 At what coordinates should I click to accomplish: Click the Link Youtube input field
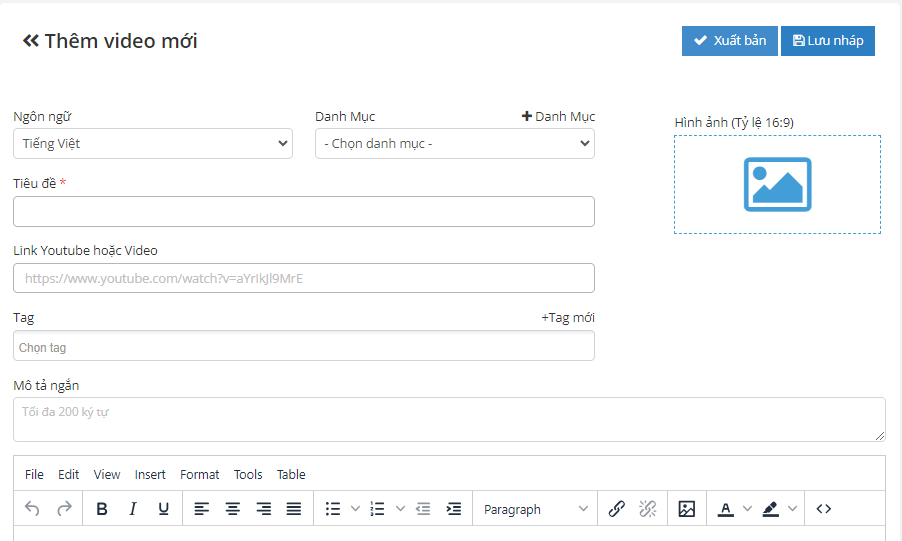pos(304,278)
